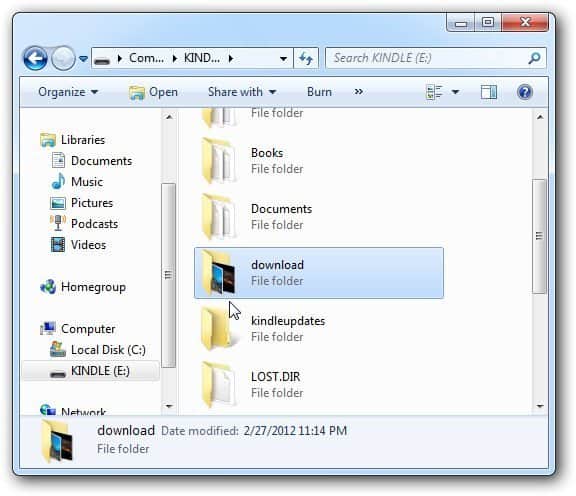Click the file list scrollbar thumb

539,236
